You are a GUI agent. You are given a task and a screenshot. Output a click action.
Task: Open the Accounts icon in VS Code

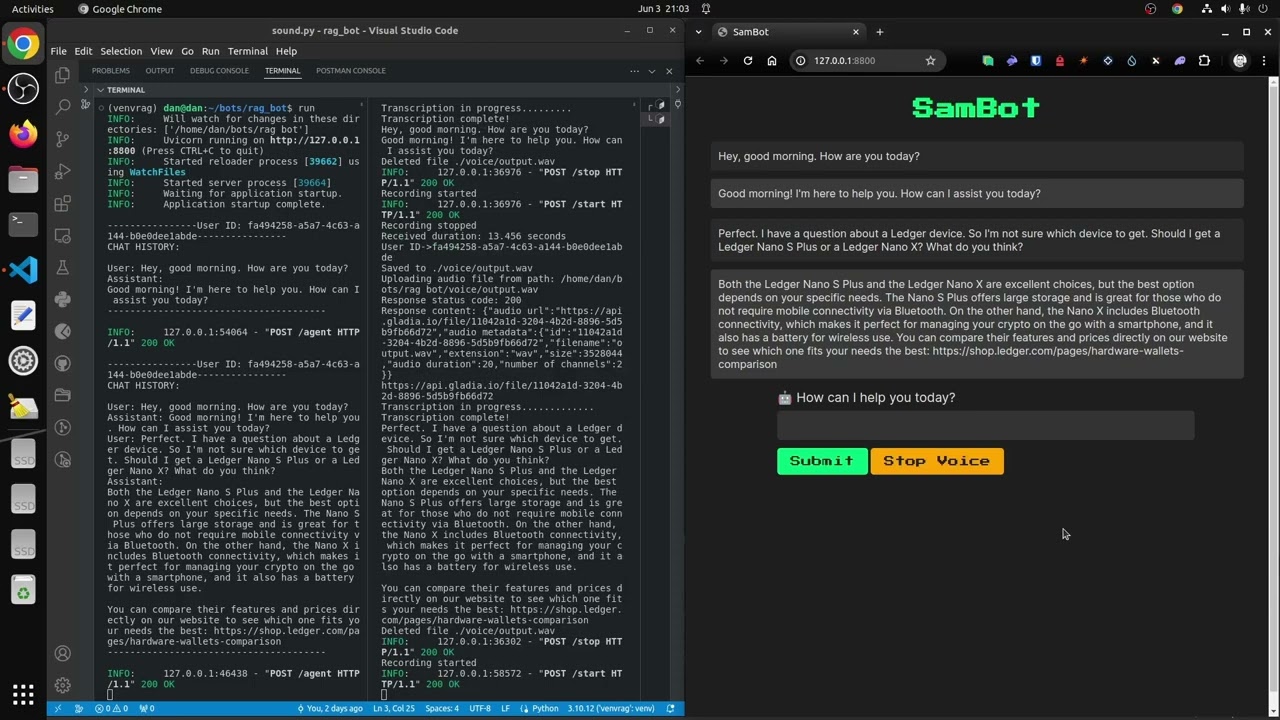coord(62,653)
